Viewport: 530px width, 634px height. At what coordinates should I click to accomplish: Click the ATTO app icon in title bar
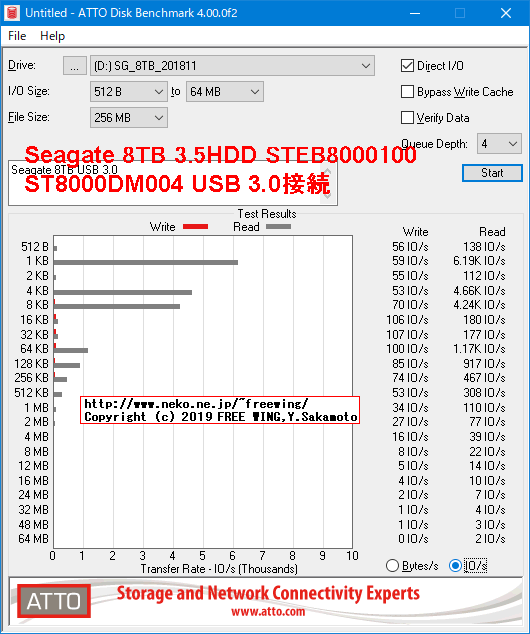12,13
